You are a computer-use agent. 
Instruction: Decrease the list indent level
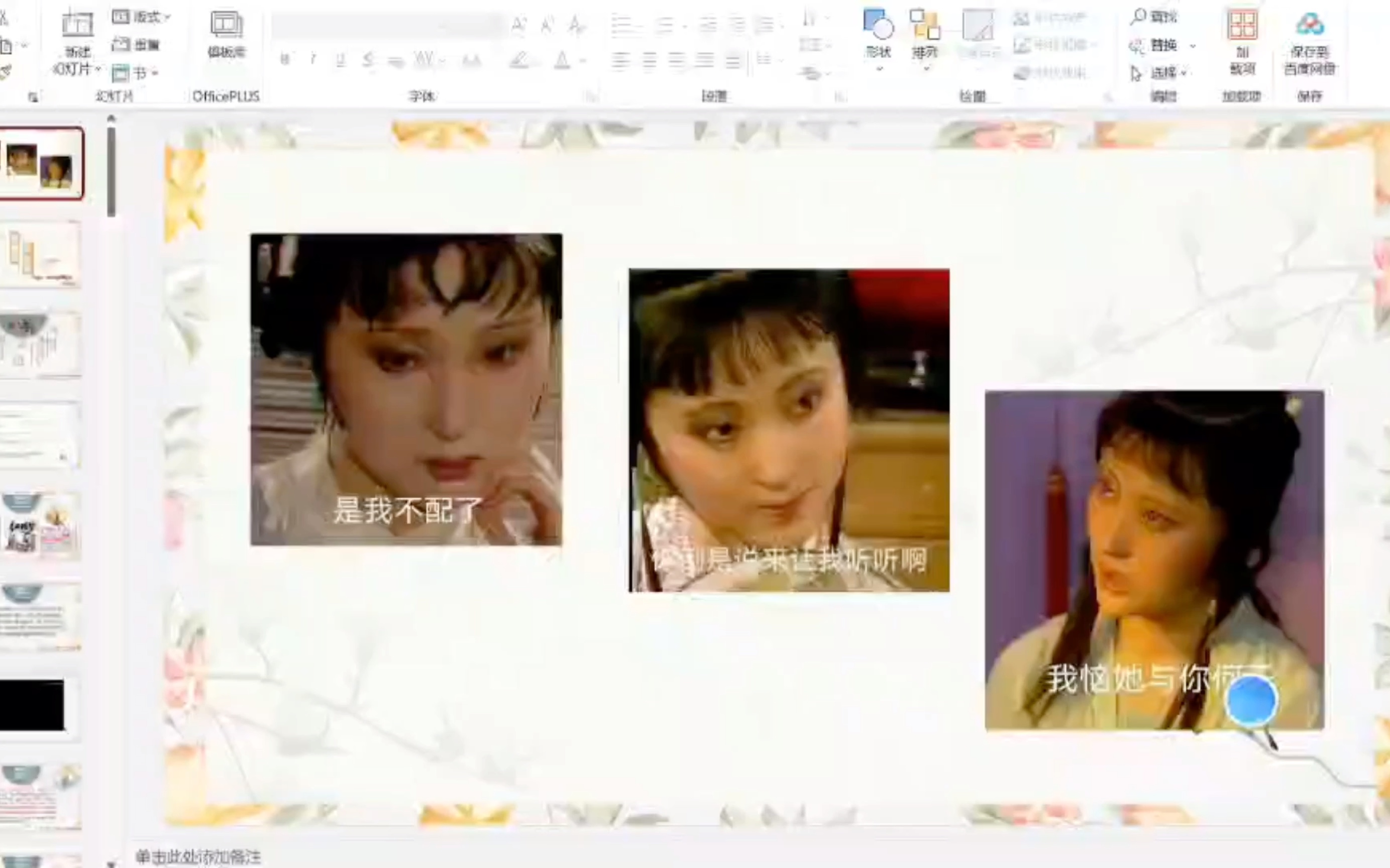[708, 25]
